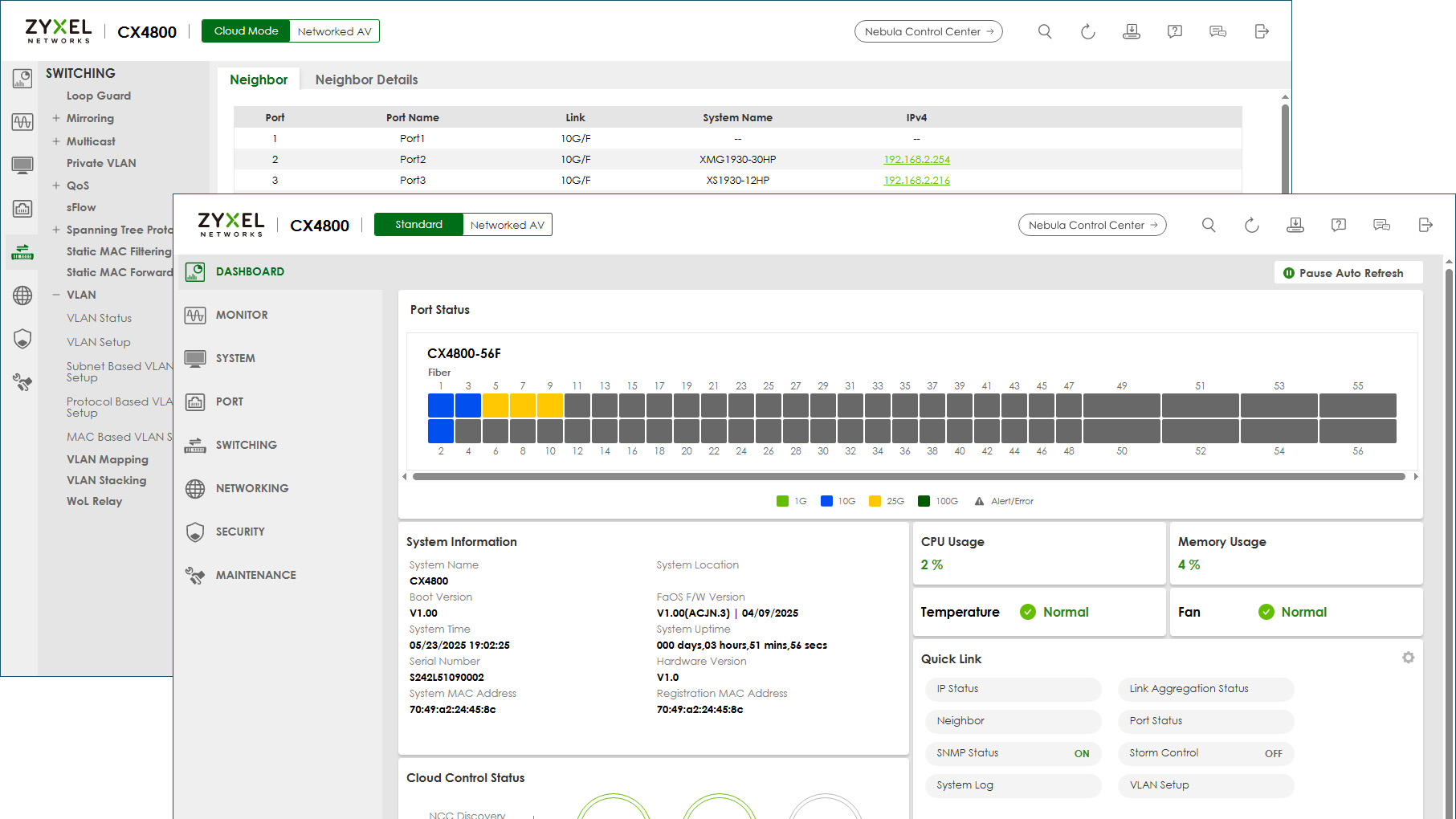
Task: Open Quick Link settings gear
Action: click(1409, 658)
